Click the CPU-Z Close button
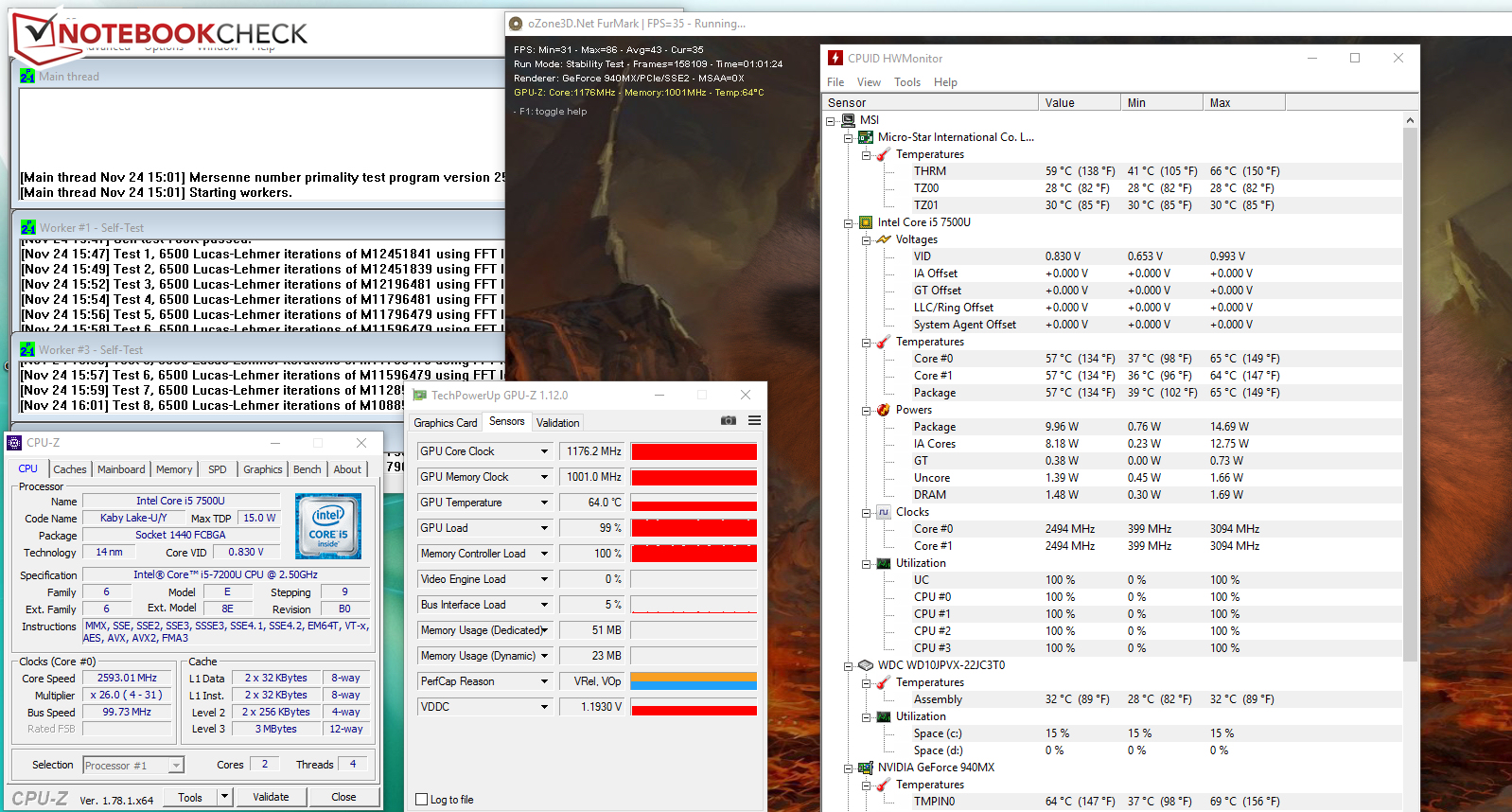Image resolution: width=1512 pixels, height=812 pixels. (343, 797)
